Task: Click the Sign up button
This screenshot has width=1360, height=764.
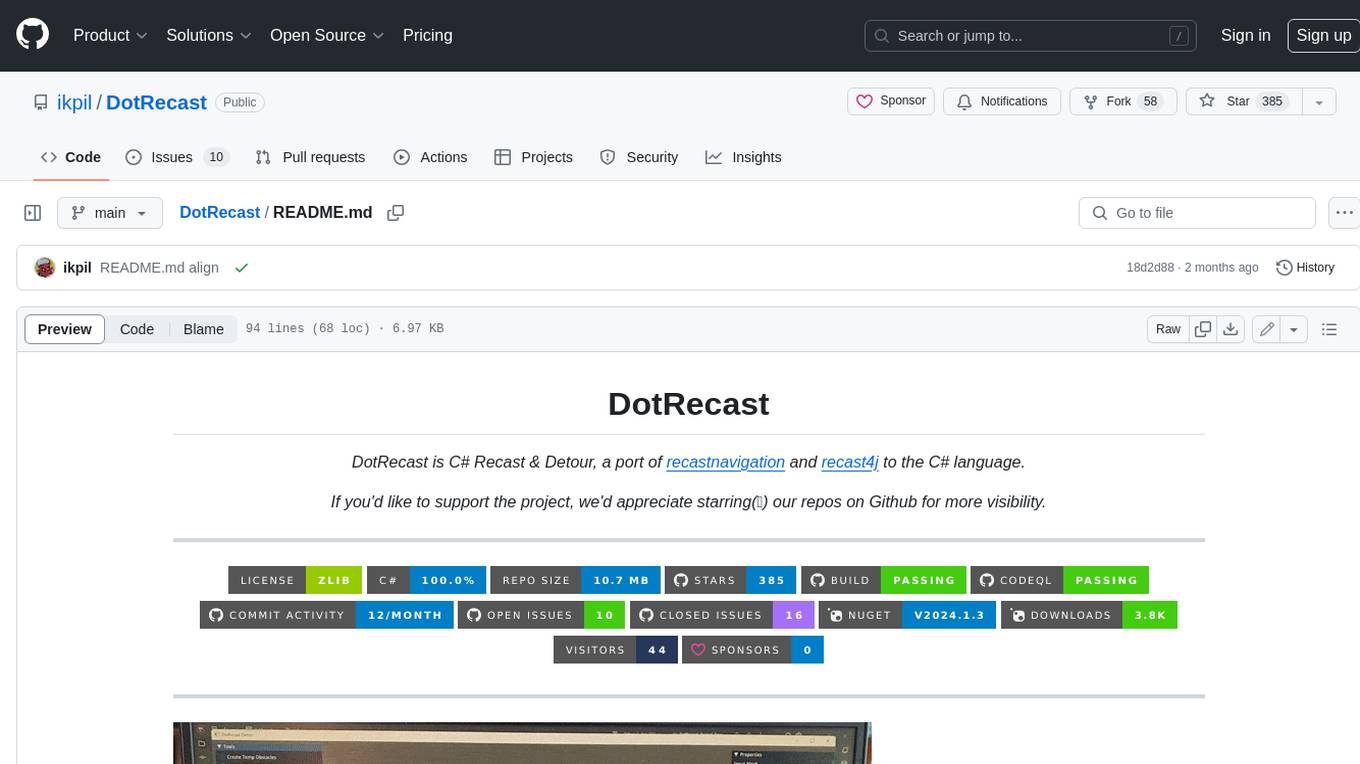Action: coord(1323,35)
